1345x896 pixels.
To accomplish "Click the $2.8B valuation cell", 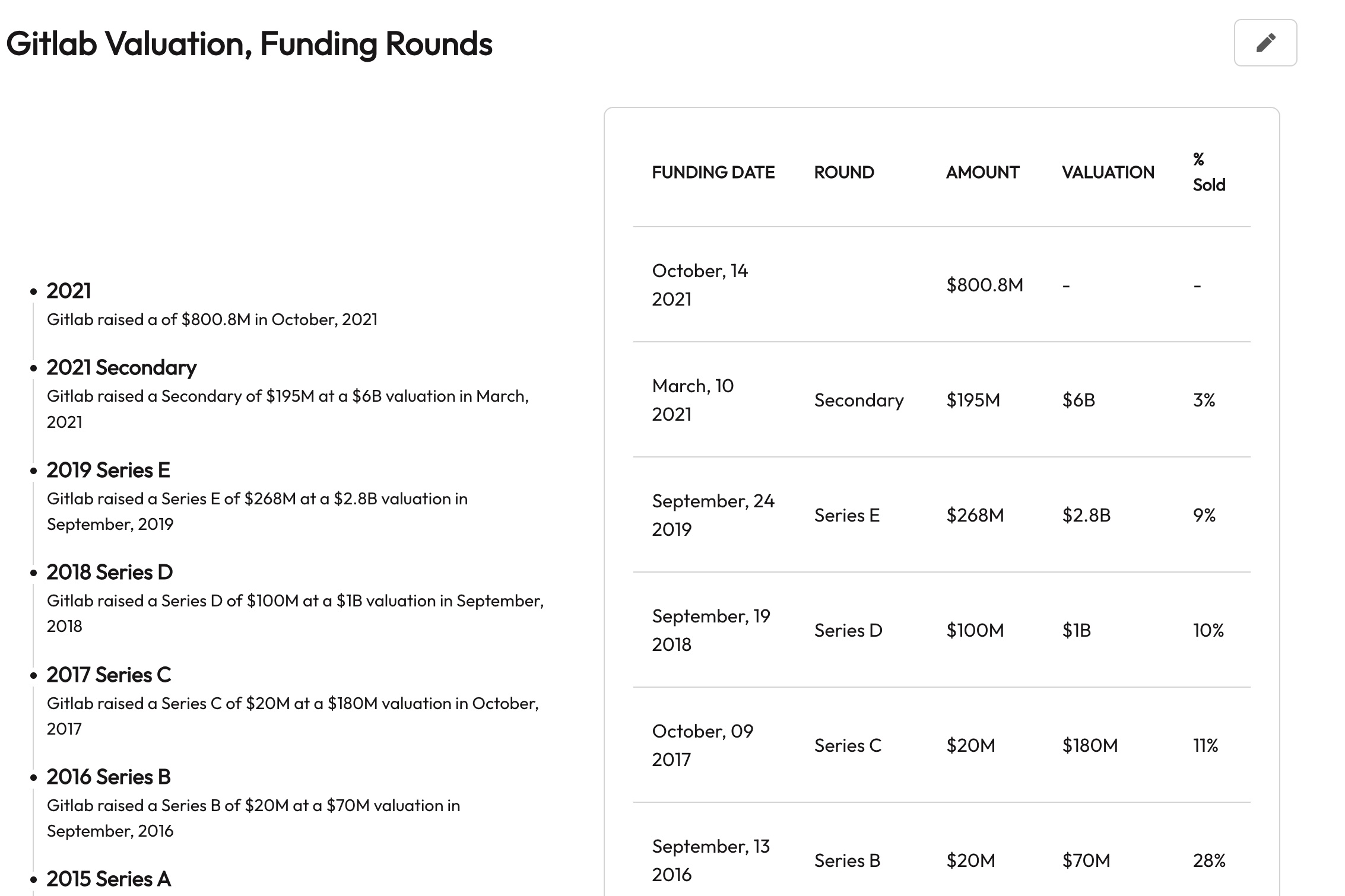I will click(x=1086, y=515).
